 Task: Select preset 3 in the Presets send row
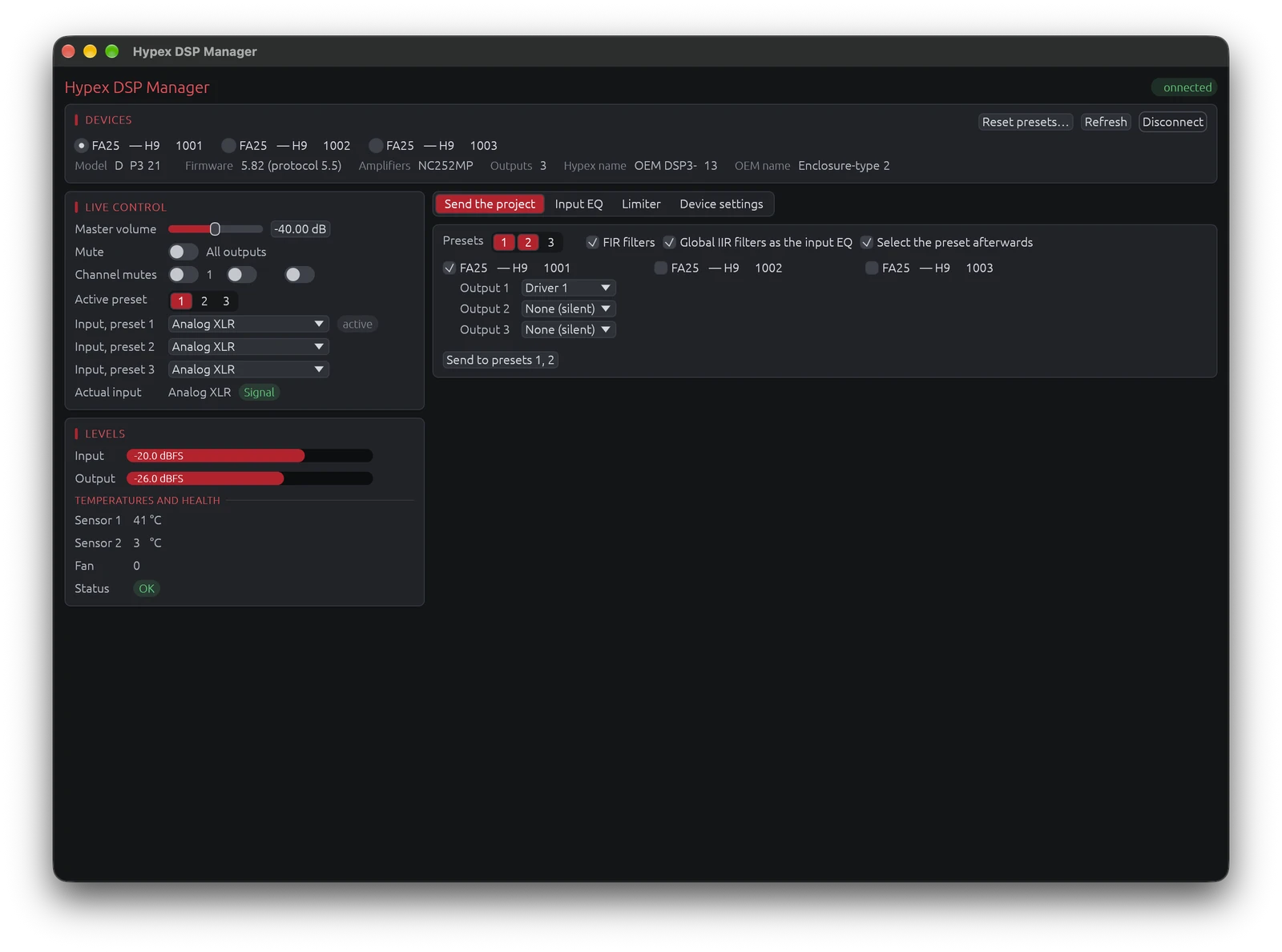pyautogui.click(x=550, y=243)
